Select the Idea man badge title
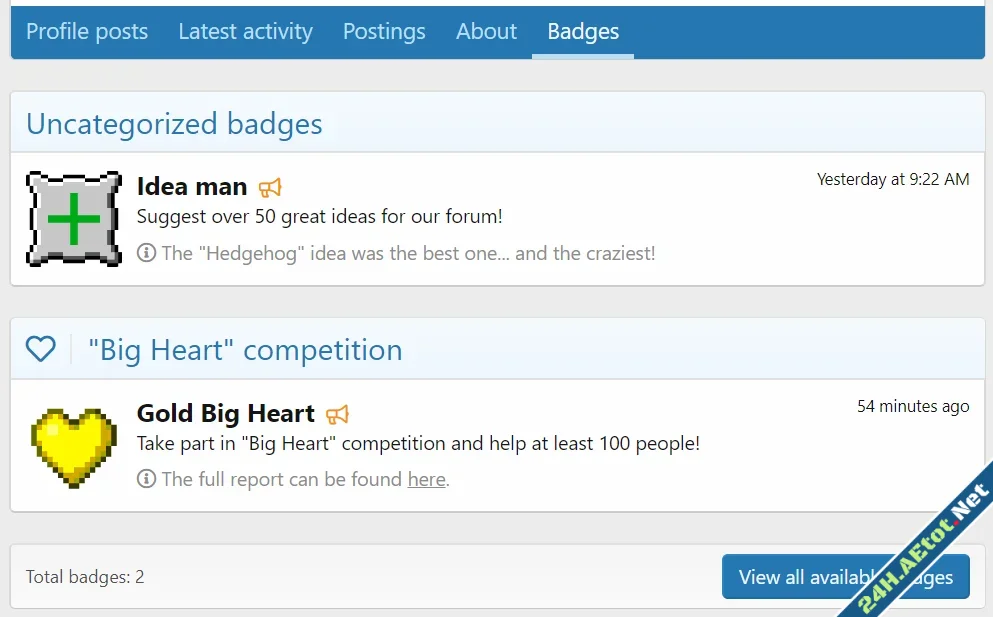This screenshot has width=993, height=617. [x=192, y=186]
